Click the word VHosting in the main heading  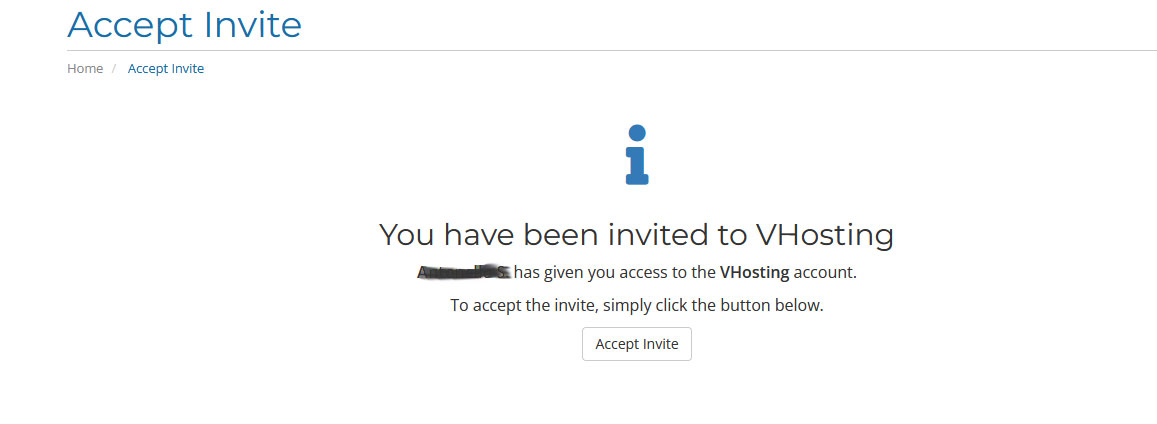[x=825, y=234]
